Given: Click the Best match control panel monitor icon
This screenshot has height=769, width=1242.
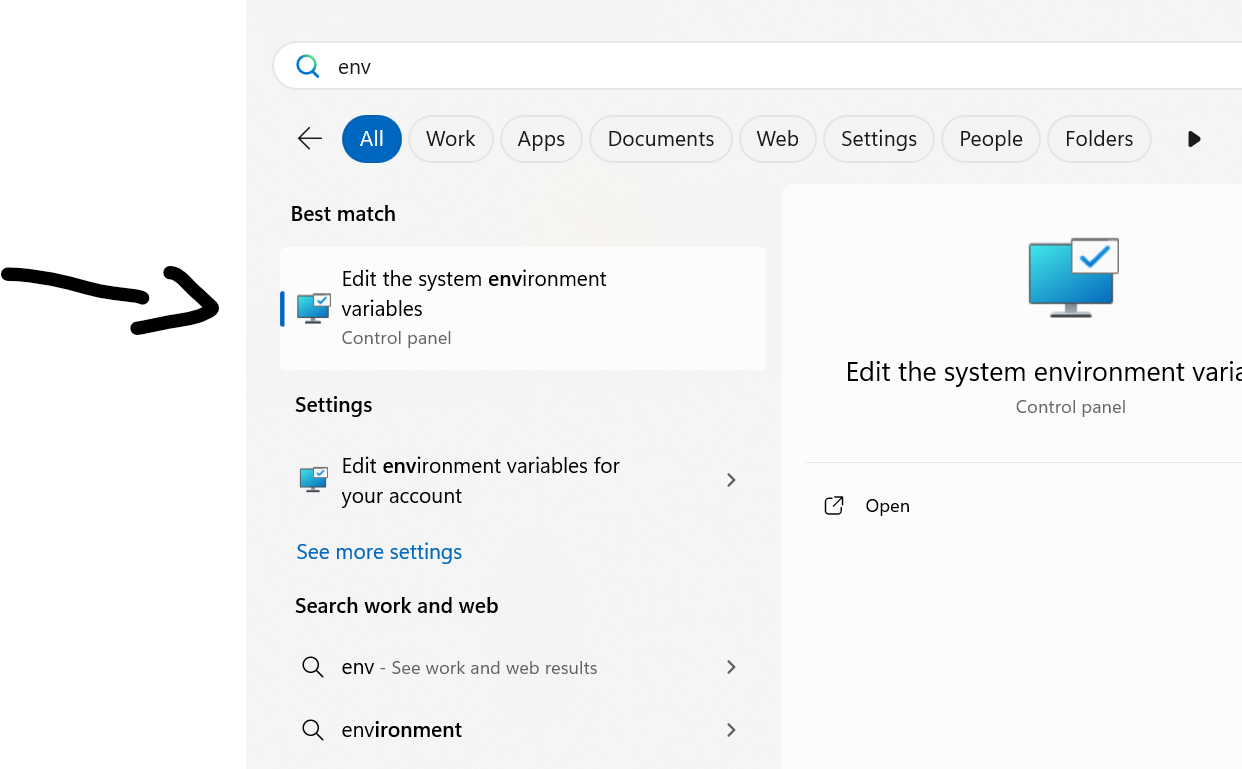Looking at the screenshot, I should [314, 308].
